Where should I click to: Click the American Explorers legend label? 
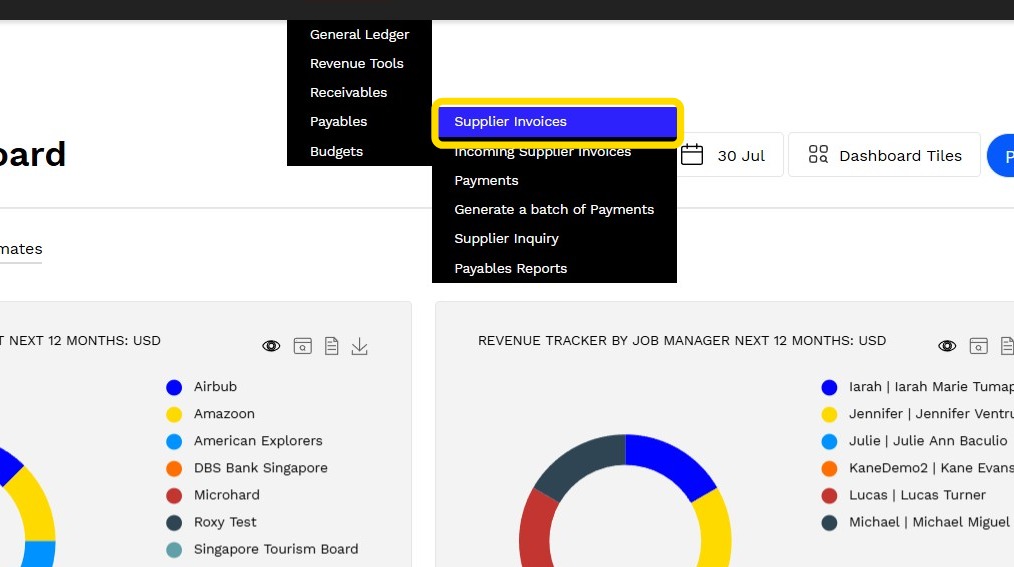258,441
